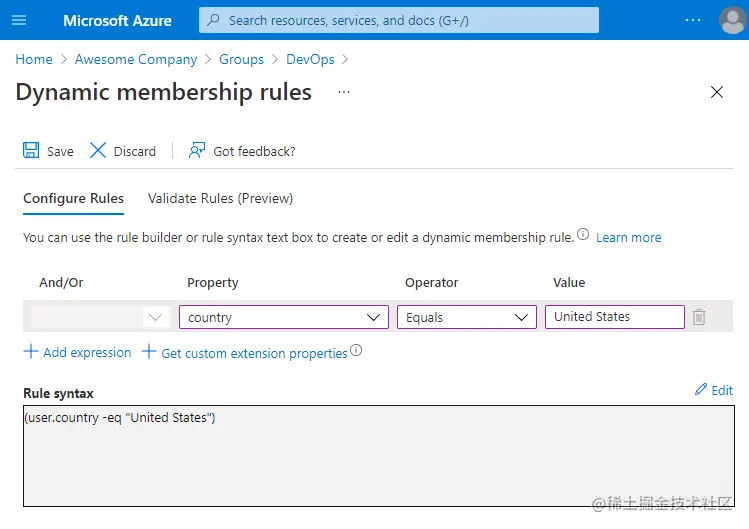The image size is (749, 529).
Task: Switch to Configure Rules tab
Action: pos(74,198)
